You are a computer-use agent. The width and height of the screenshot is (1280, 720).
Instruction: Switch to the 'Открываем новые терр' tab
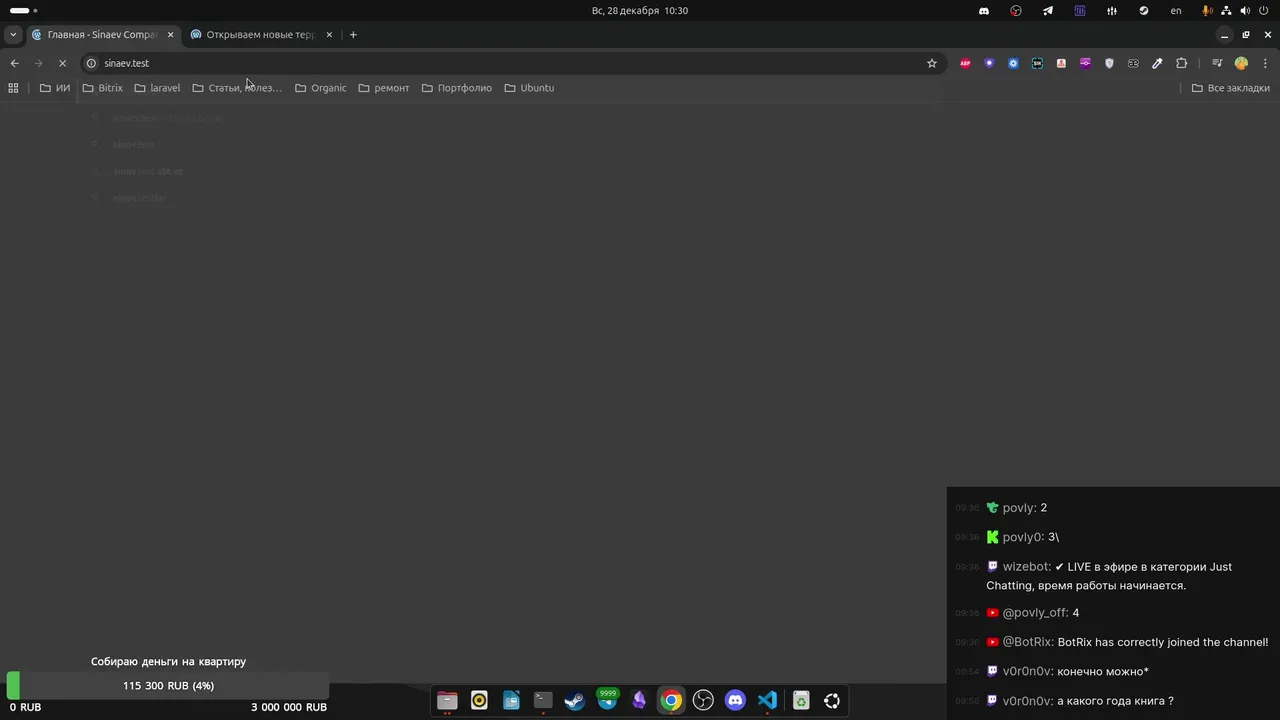pos(262,34)
